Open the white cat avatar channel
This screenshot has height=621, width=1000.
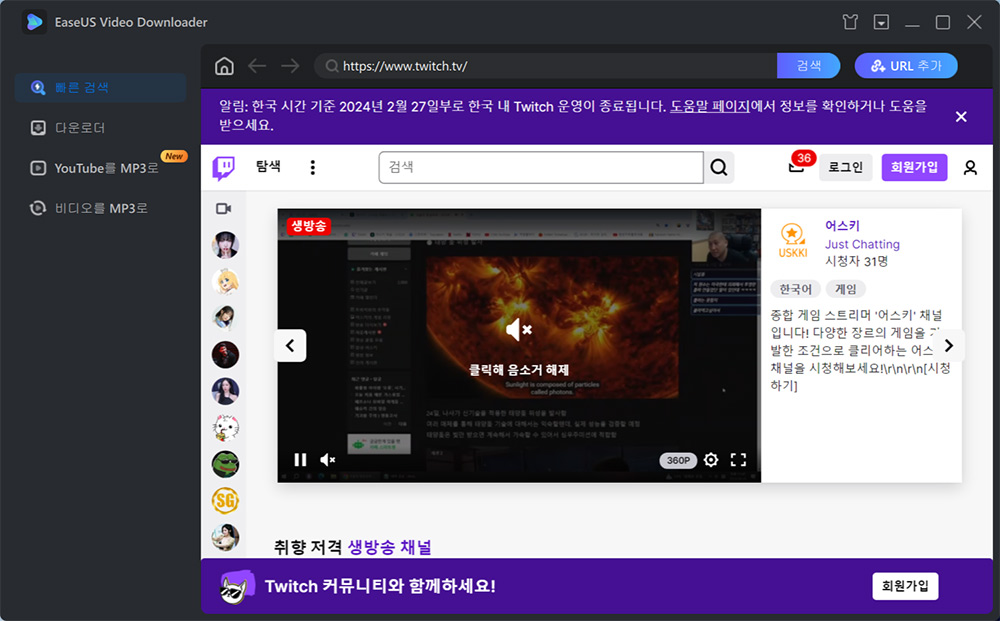click(x=225, y=428)
